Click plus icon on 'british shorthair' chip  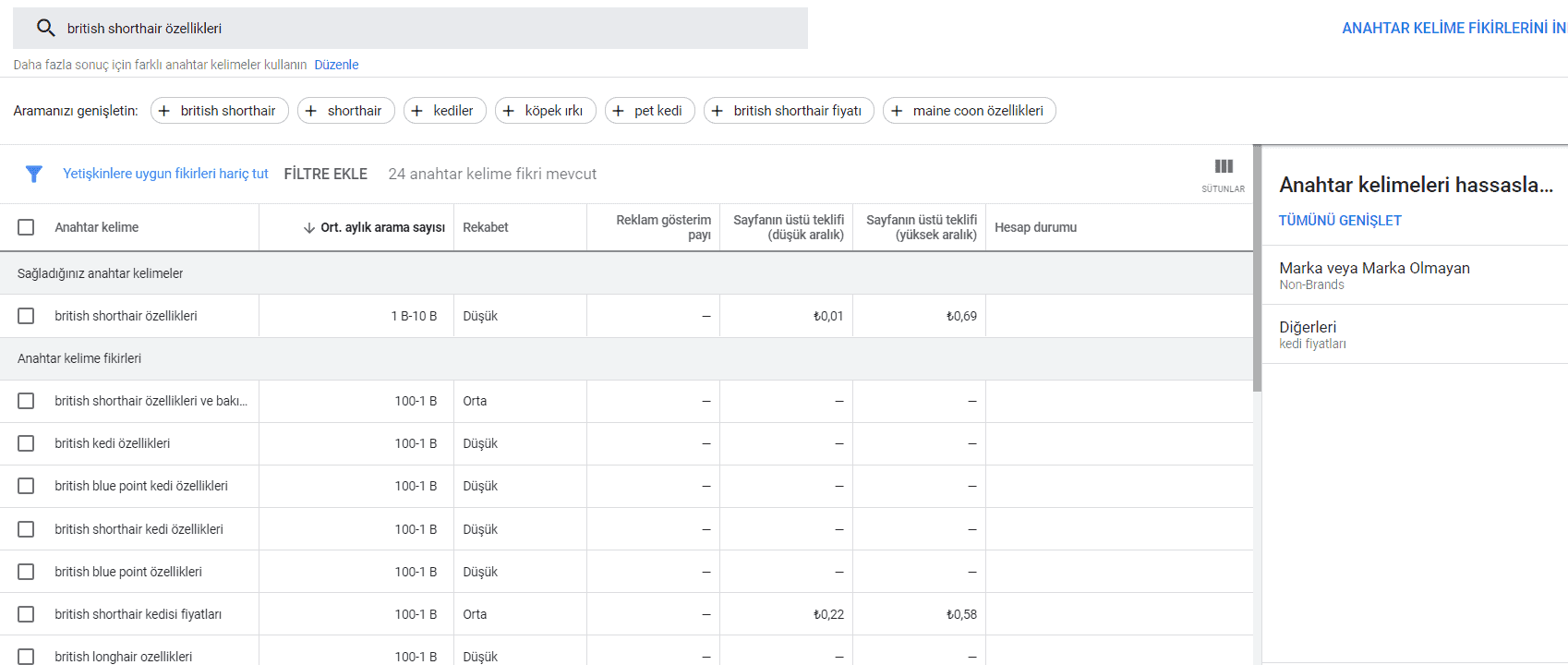pyautogui.click(x=164, y=111)
